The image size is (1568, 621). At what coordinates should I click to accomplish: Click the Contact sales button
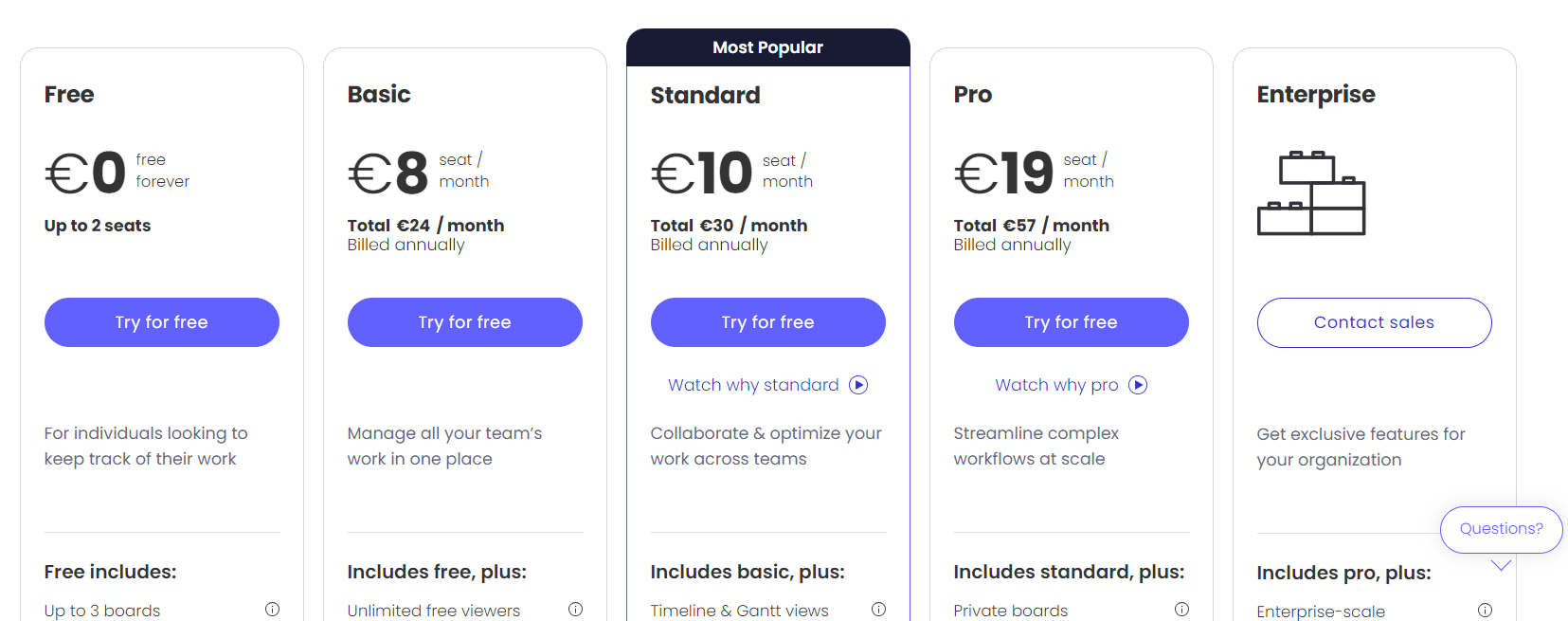[1374, 322]
